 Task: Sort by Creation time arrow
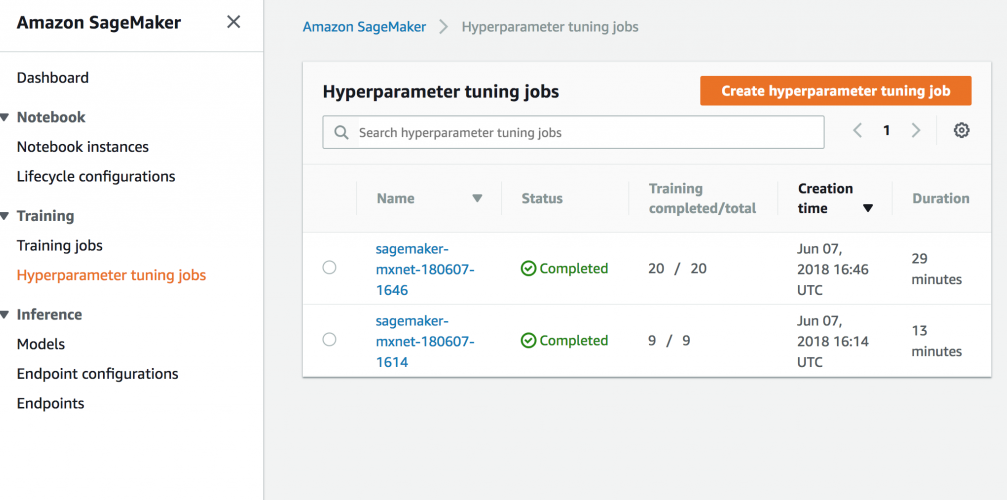(868, 209)
